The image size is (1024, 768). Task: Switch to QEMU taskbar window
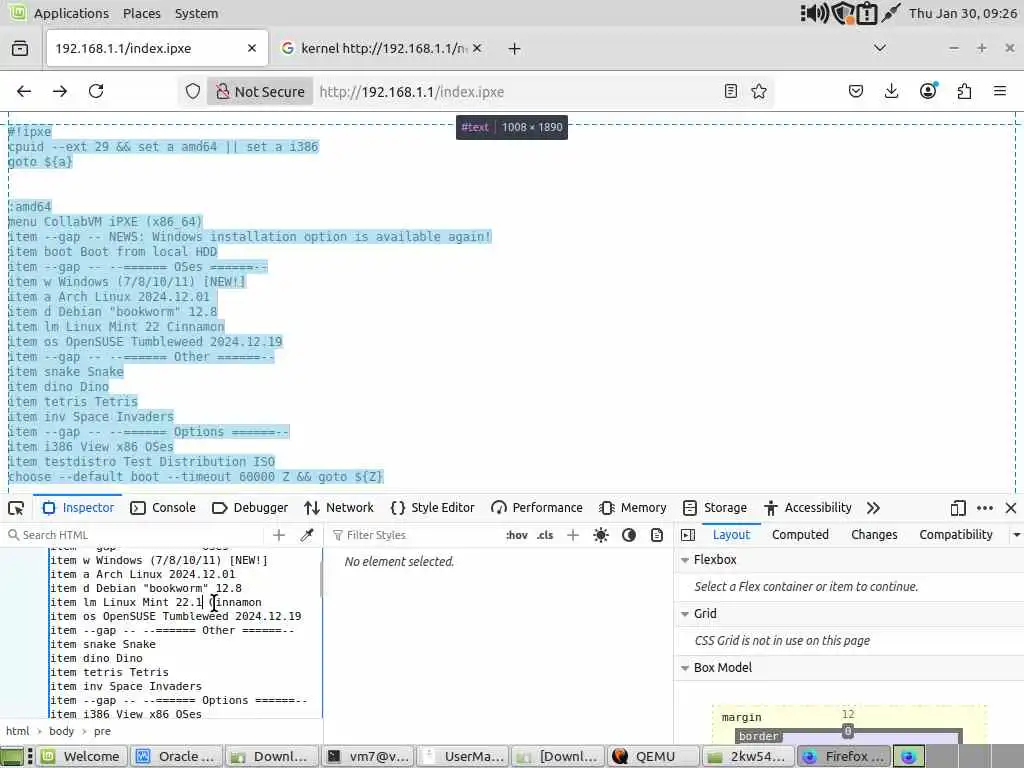click(652, 756)
